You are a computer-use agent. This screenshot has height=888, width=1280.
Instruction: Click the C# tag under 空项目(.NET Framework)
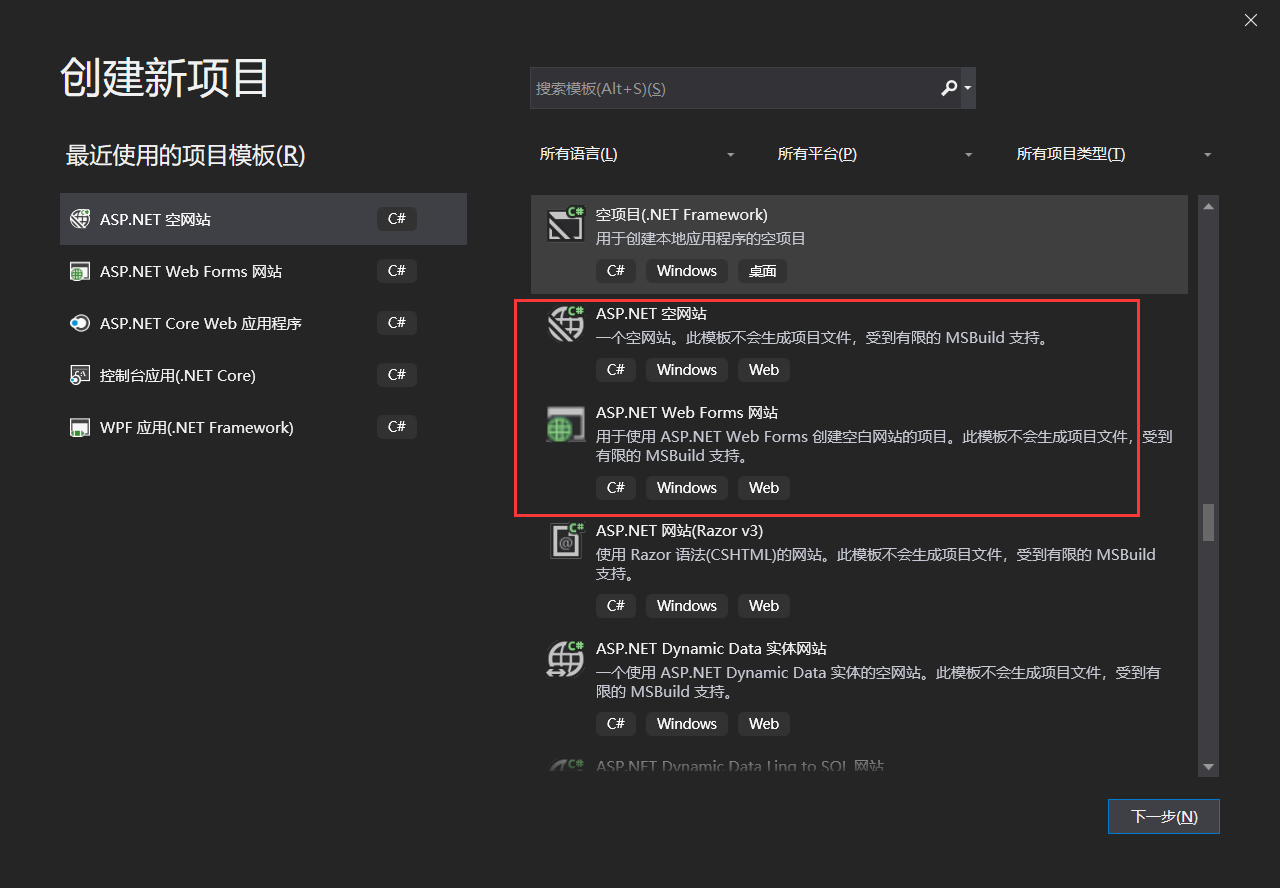pyautogui.click(x=616, y=271)
